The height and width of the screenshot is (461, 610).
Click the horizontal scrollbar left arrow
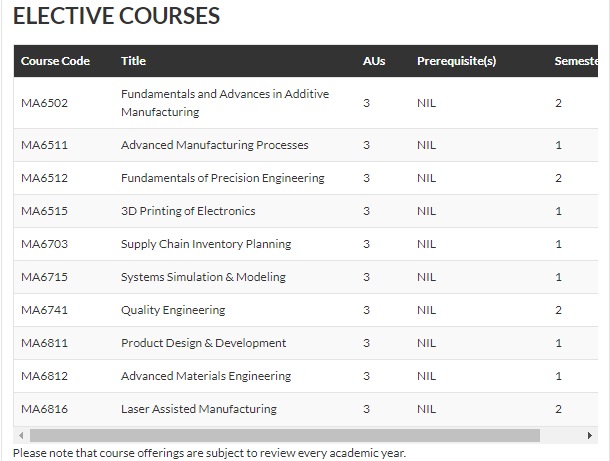point(20,436)
